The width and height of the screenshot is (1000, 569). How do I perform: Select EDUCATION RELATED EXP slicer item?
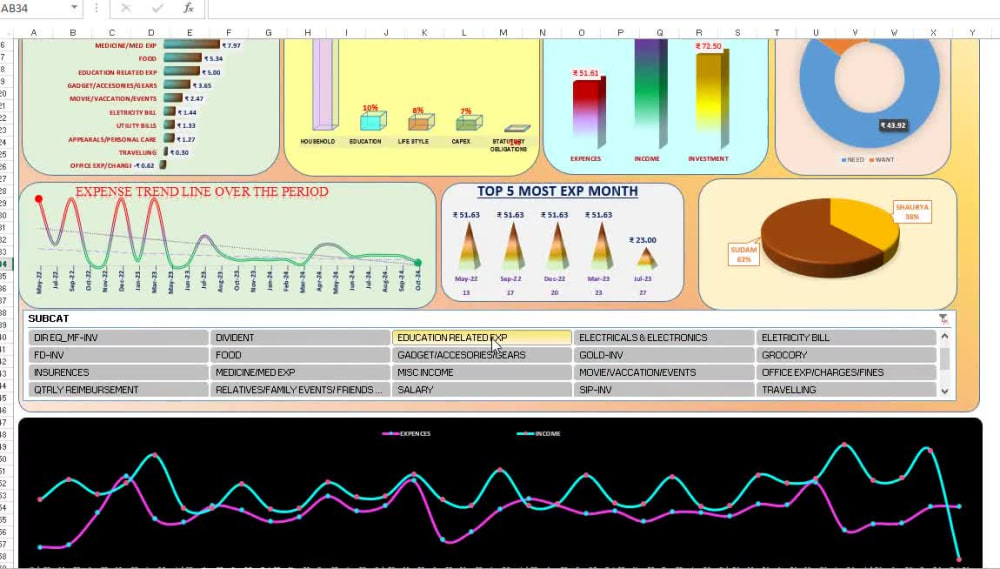[482, 337]
